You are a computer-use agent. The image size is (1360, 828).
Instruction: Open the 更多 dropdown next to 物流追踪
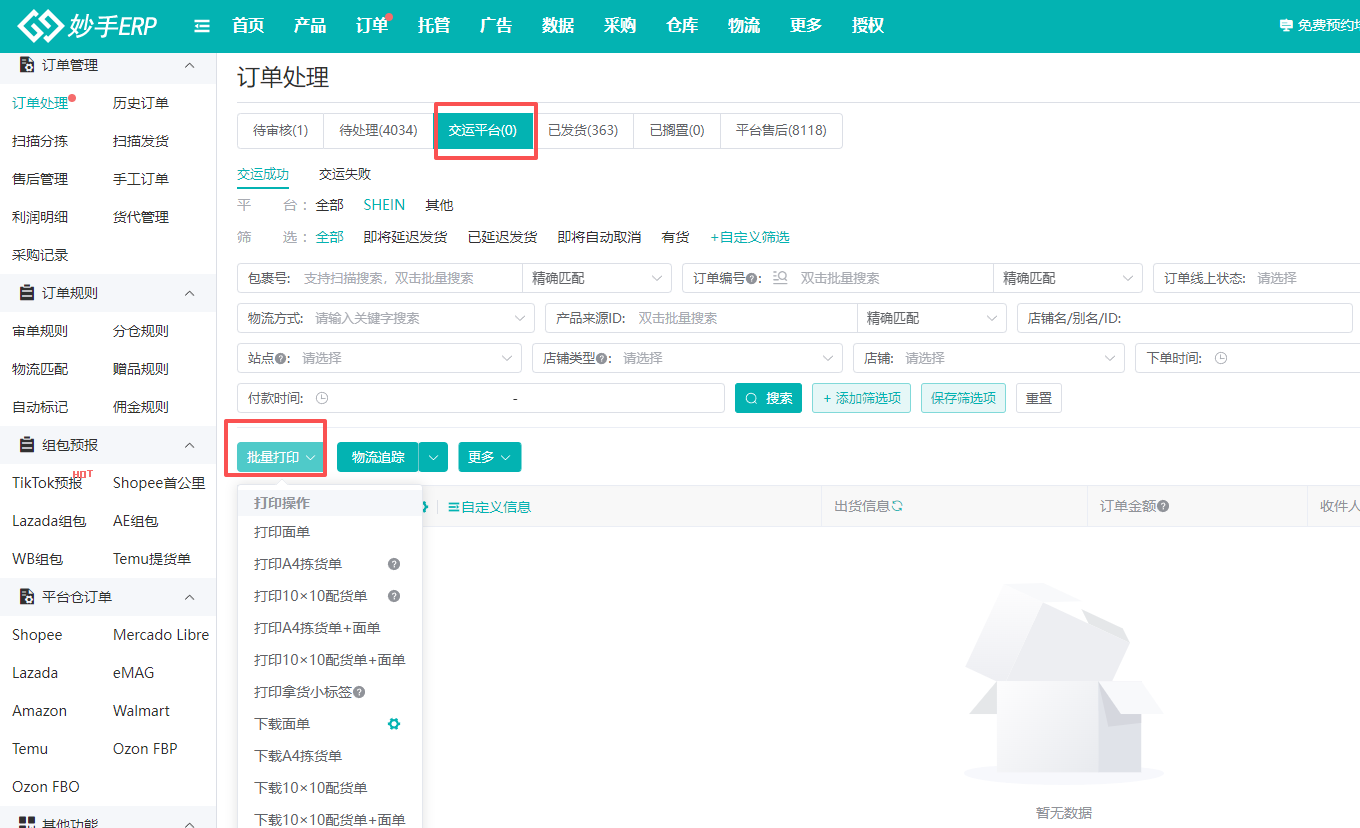coord(489,457)
